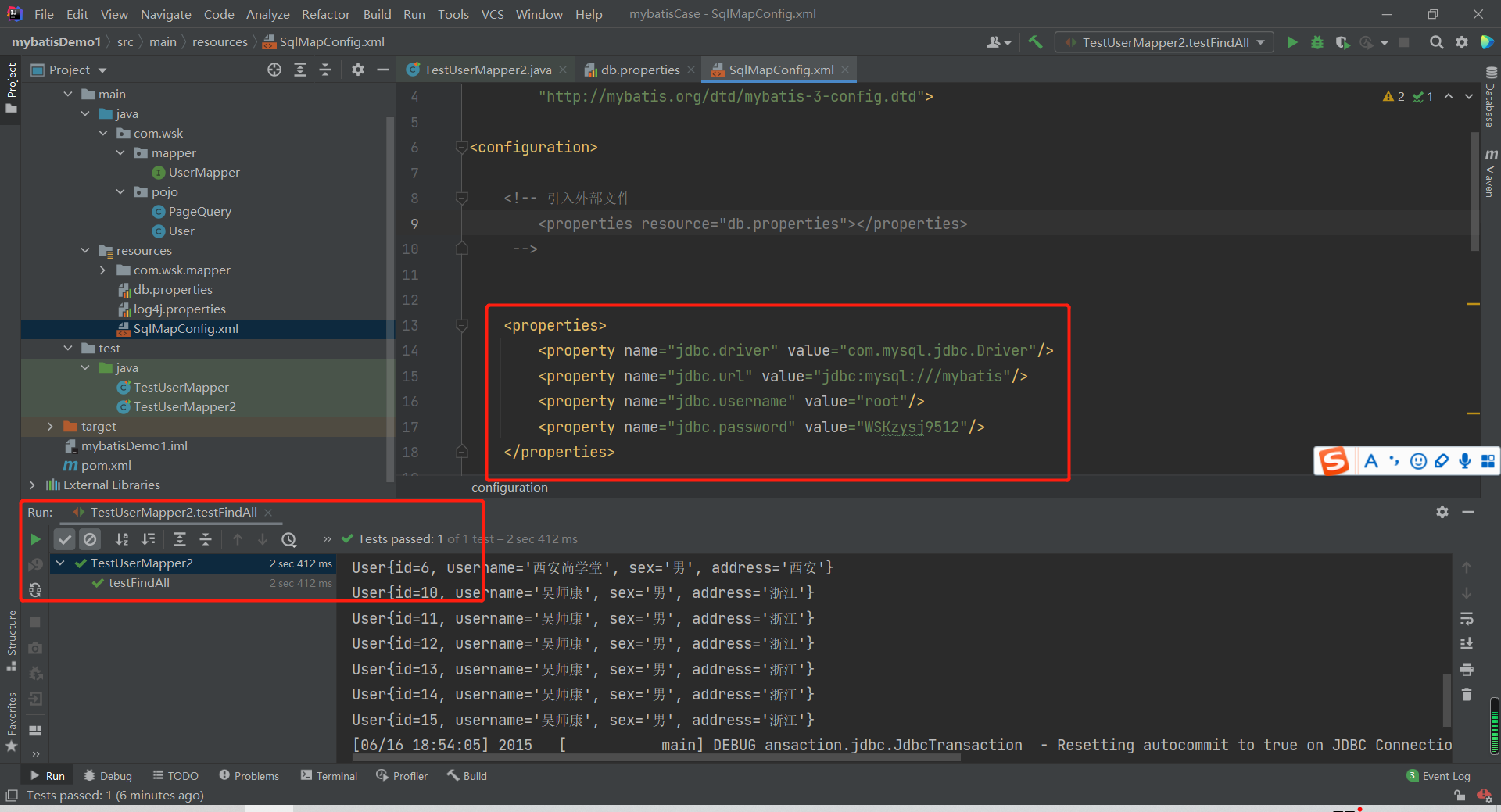Collapse TestUserMapper2 test result node

click(x=60, y=563)
